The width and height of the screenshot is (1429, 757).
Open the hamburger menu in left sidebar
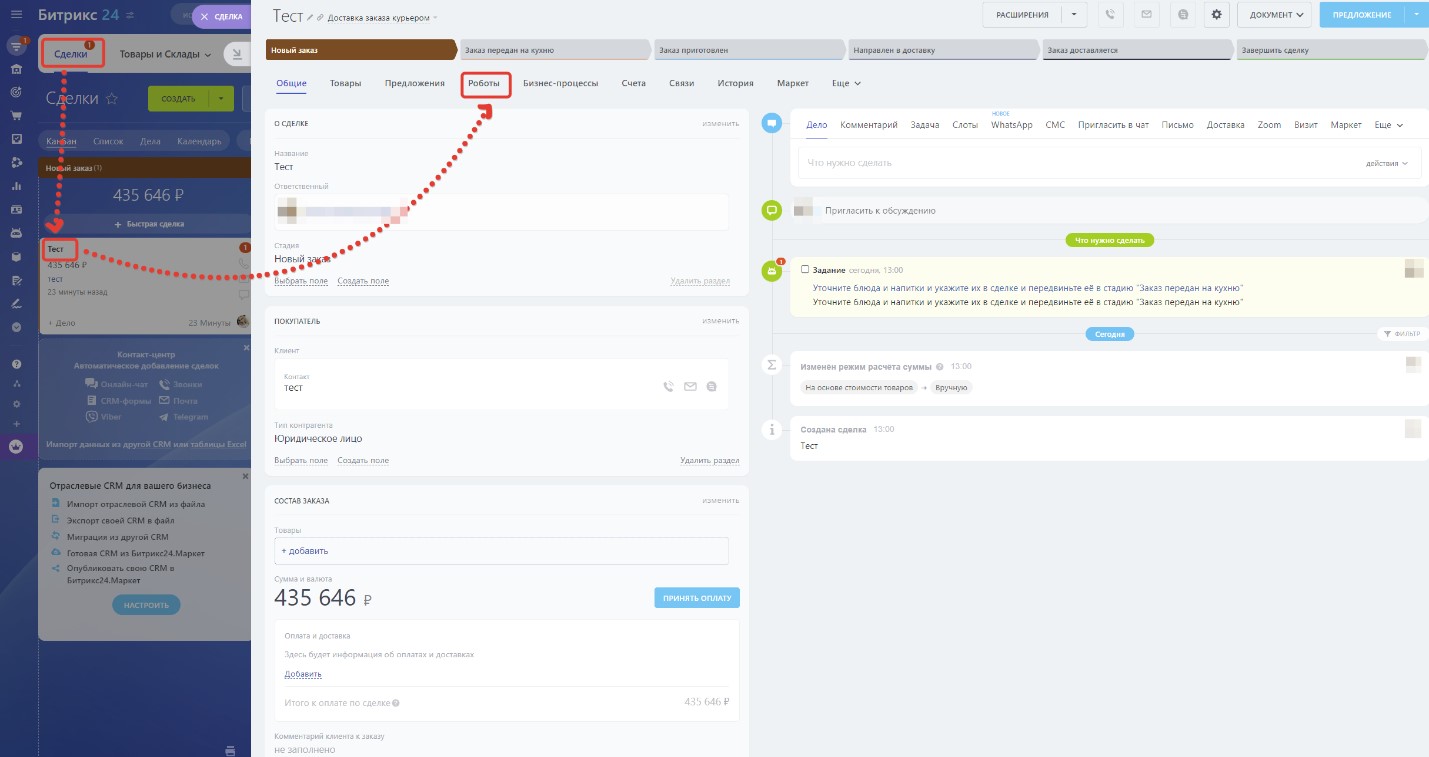pyautogui.click(x=16, y=14)
